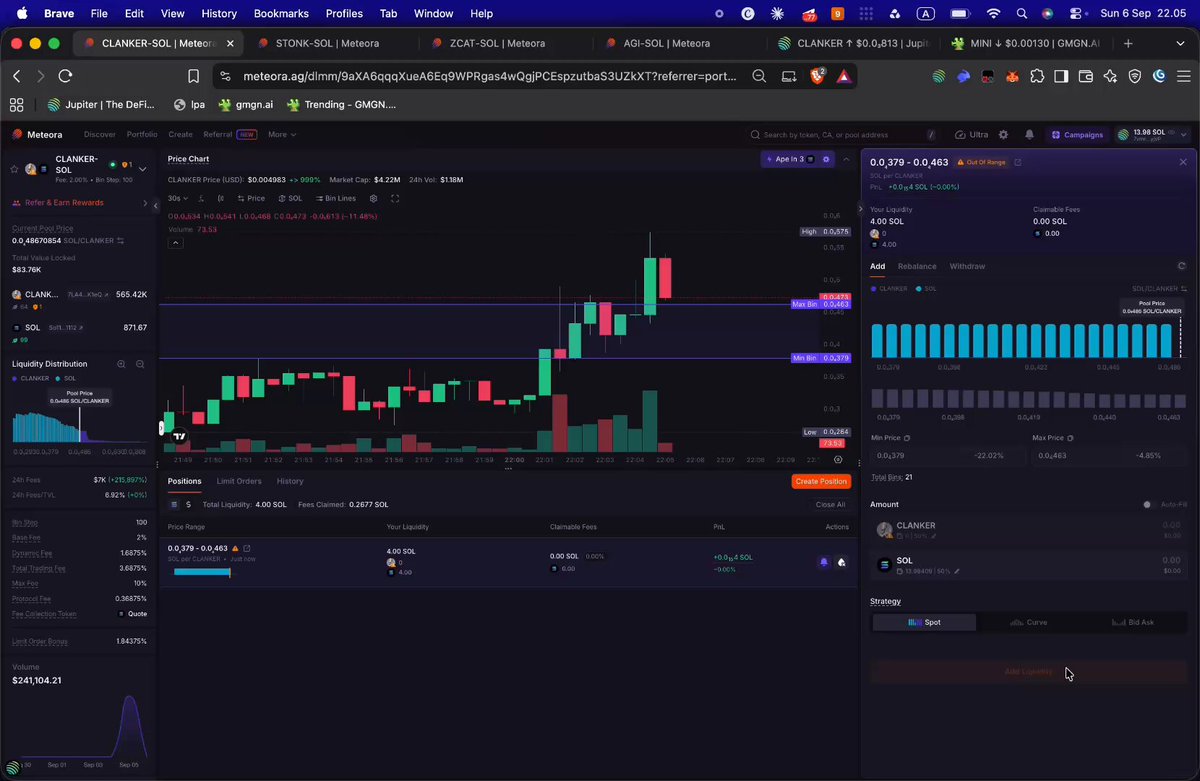Screen dimensions: 1200x781
Task: Click the Campaigns button
Action: (1077, 134)
